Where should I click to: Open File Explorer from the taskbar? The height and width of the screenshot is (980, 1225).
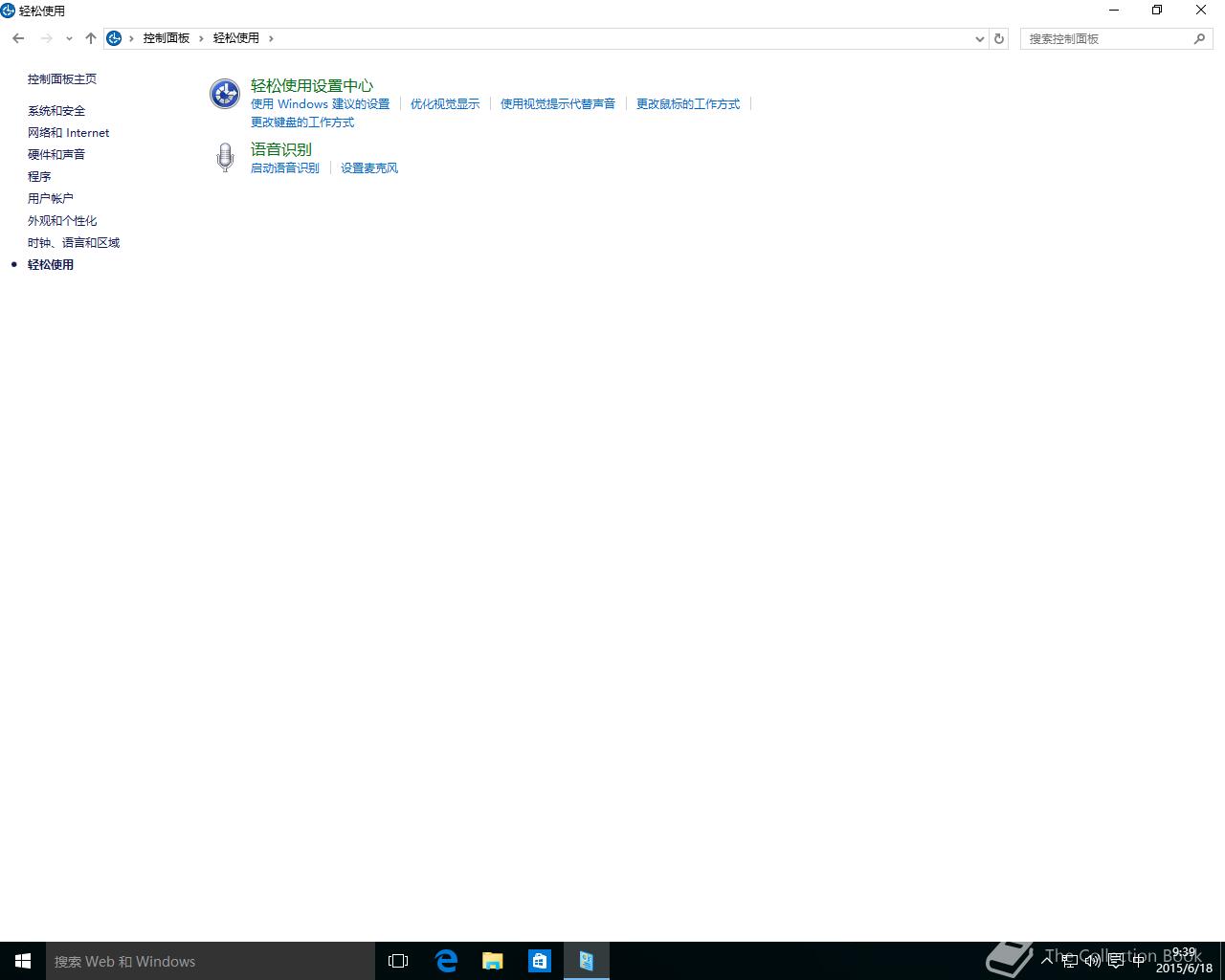point(493,961)
